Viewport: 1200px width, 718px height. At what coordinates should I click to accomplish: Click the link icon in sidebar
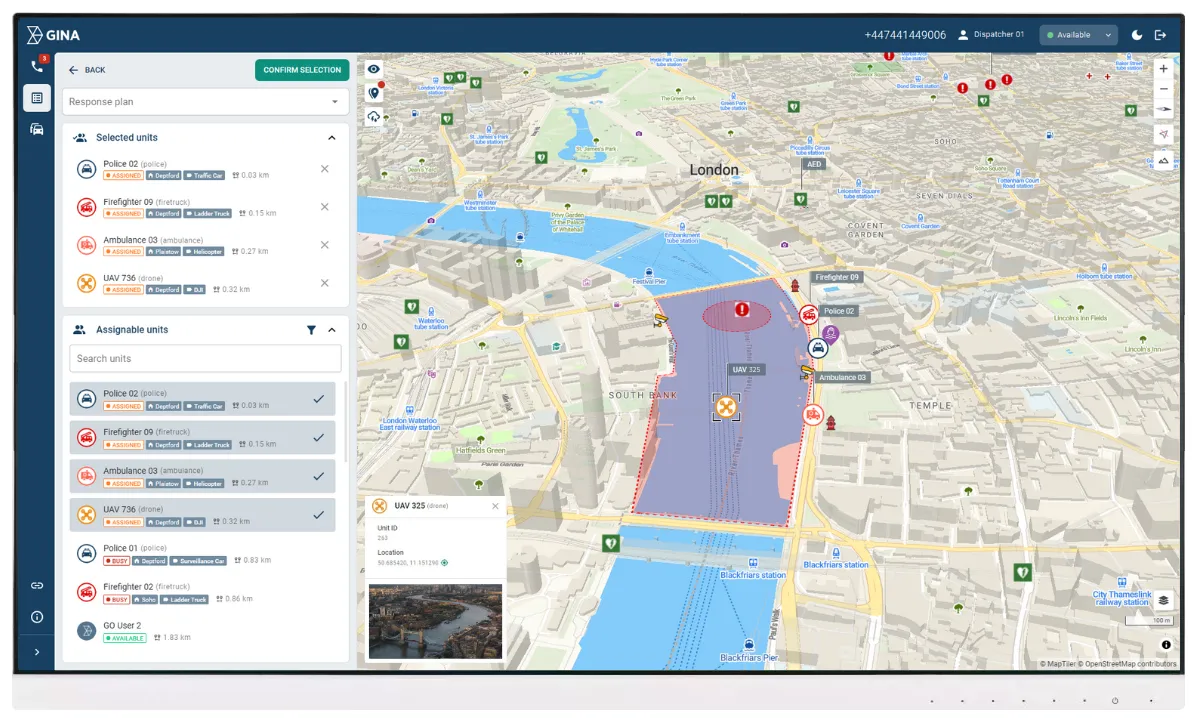pos(37,585)
